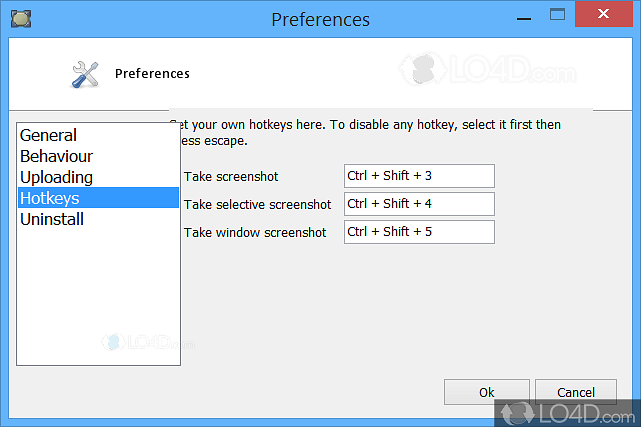Image resolution: width=641 pixels, height=427 pixels.
Task: Select Behaviour in the category list
Action: pyautogui.click(x=98, y=156)
